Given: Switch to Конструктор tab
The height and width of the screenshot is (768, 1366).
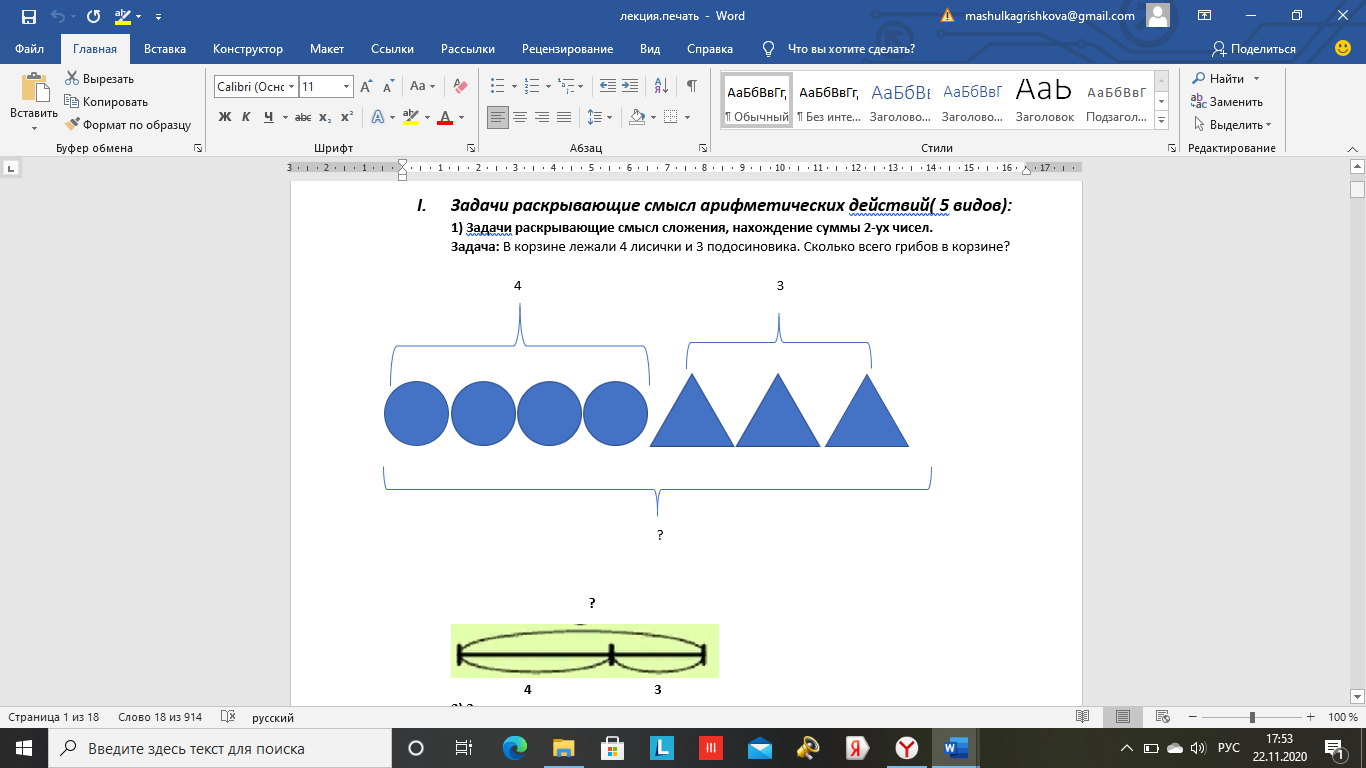Looking at the screenshot, I should pyautogui.click(x=248, y=49).
